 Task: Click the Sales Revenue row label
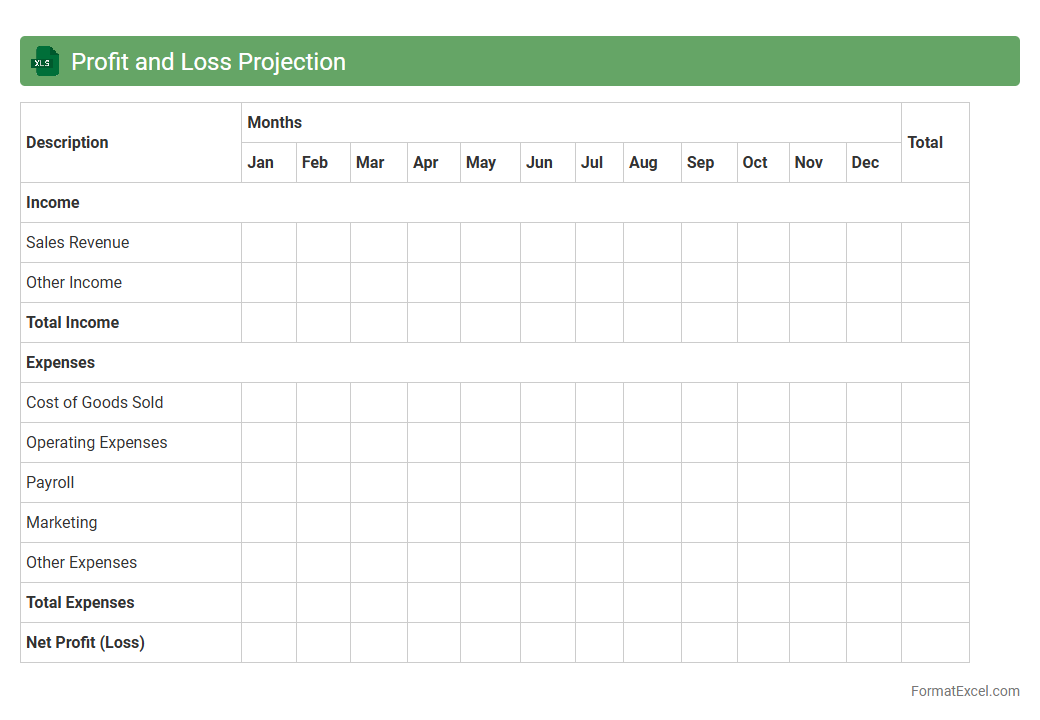point(78,242)
